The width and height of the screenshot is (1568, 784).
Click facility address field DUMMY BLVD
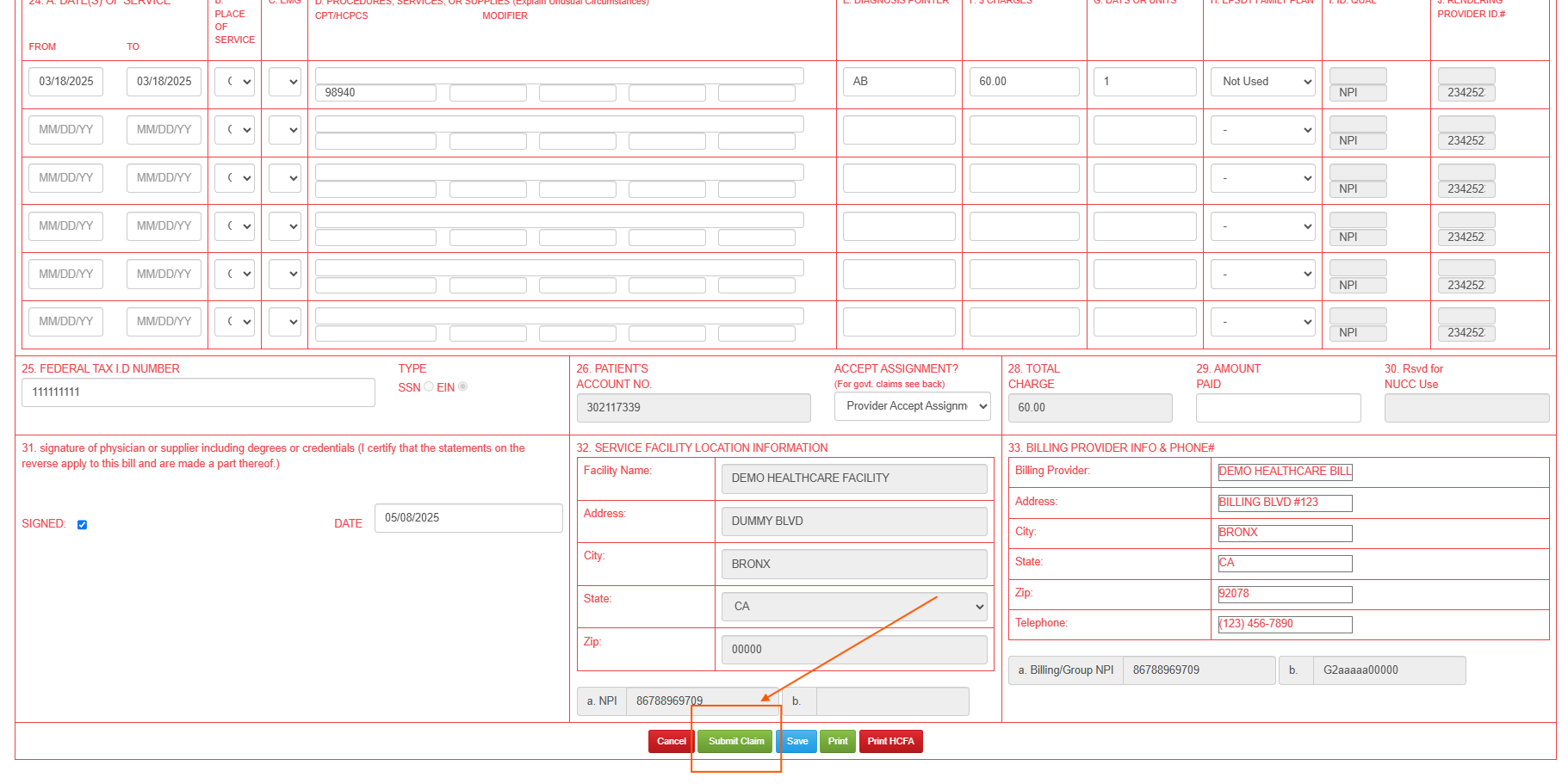pos(854,522)
